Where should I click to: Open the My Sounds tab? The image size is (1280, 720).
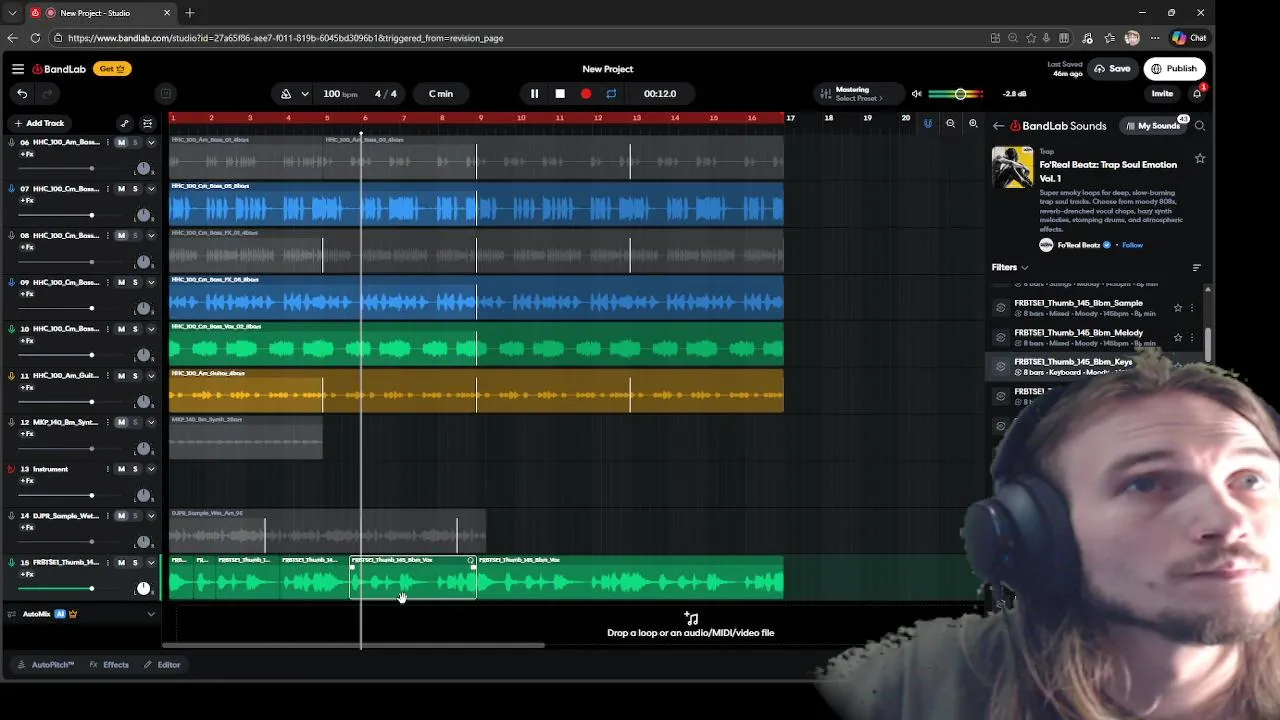coord(1153,126)
